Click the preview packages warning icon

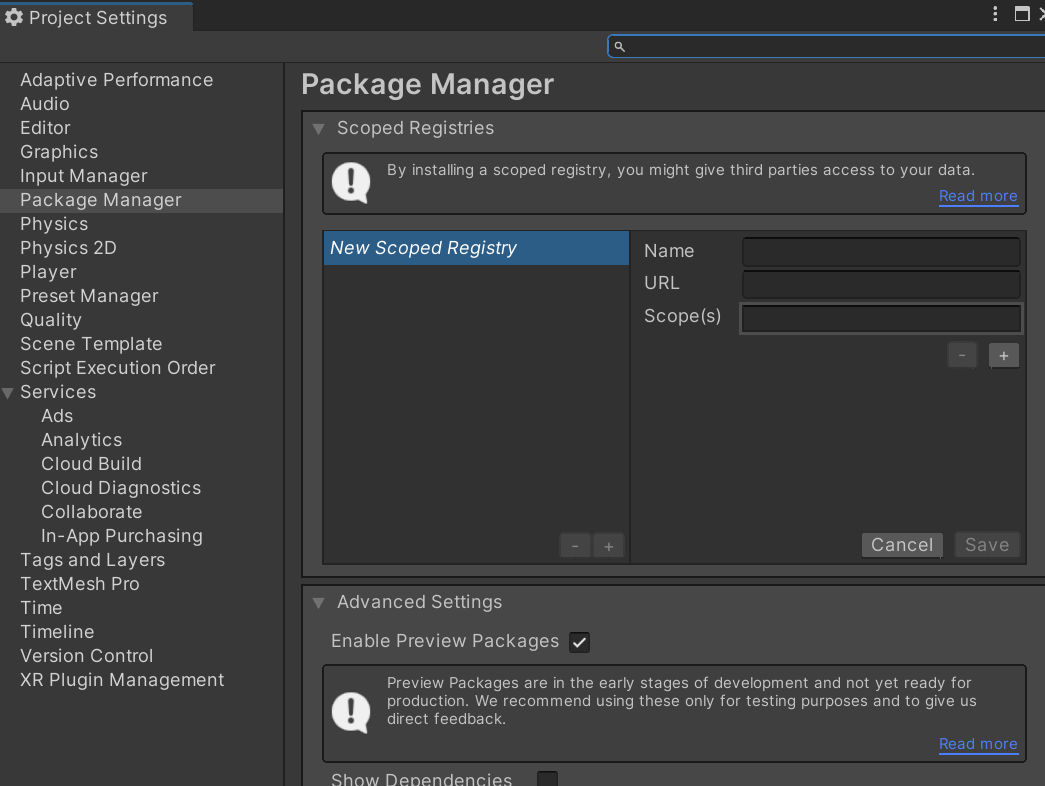pyautogui.click(x=351, y=713)
